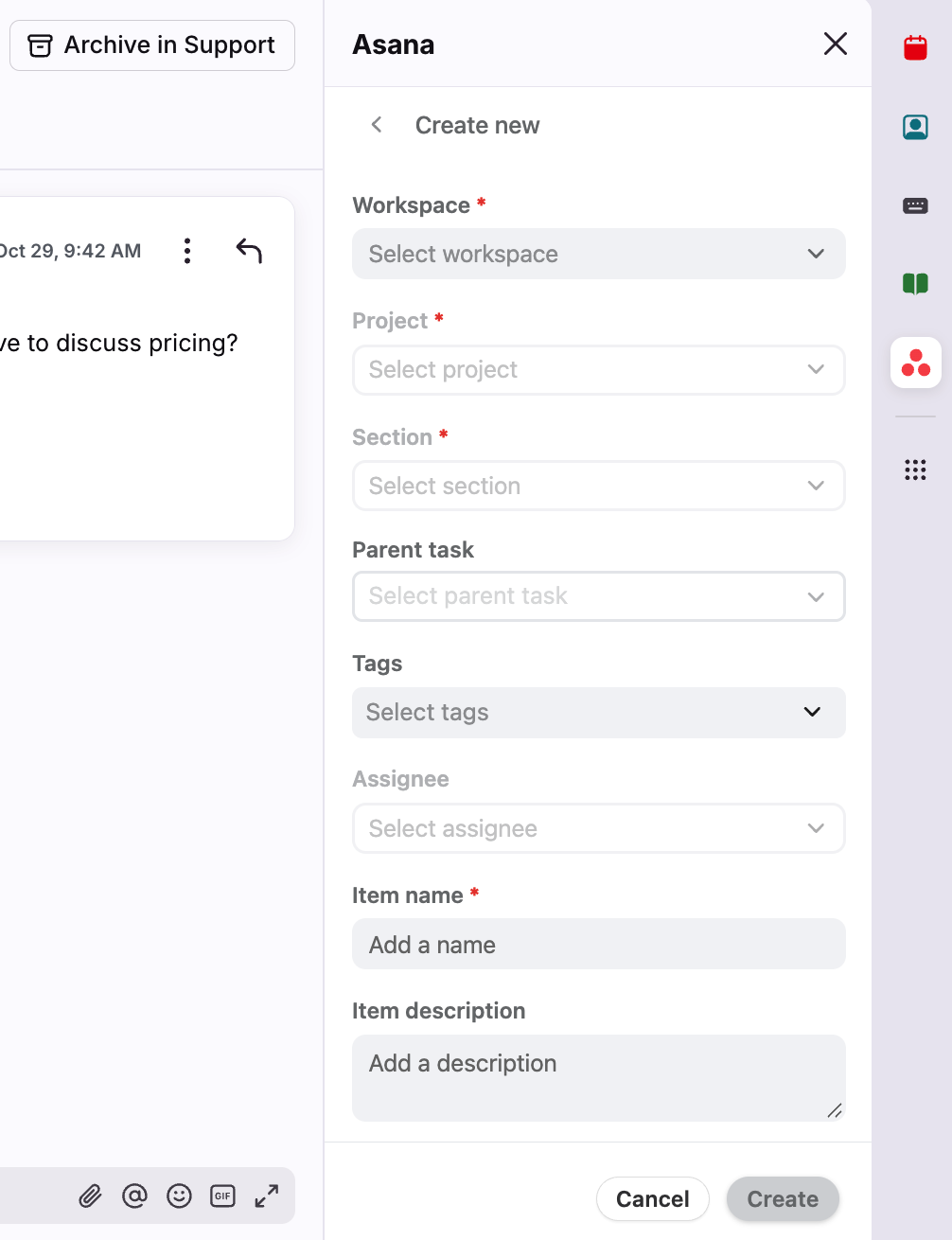Open the Select tags dropdown
The width and height of the screenshot is (952, 1240).
pyautogui.click(x=598, y=713)
